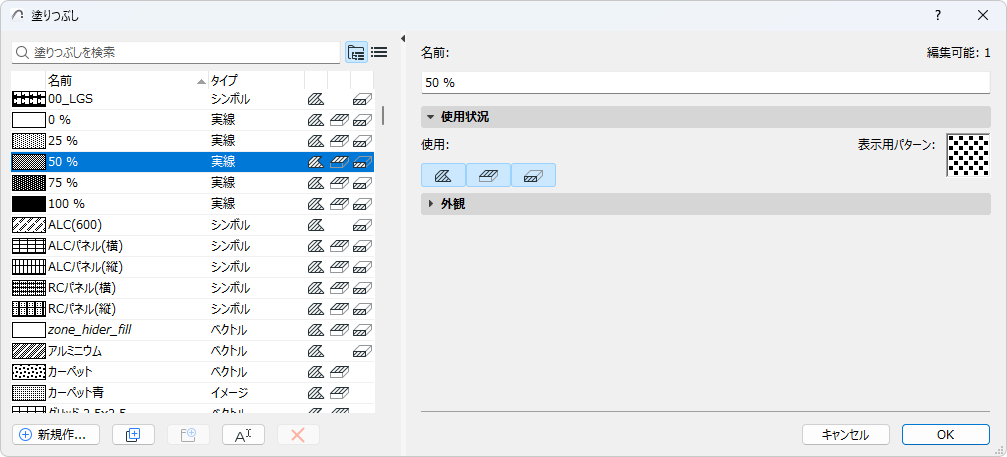1007x457 pixels.
Task: Confirm with the OK button
Action: pos(945,435)
